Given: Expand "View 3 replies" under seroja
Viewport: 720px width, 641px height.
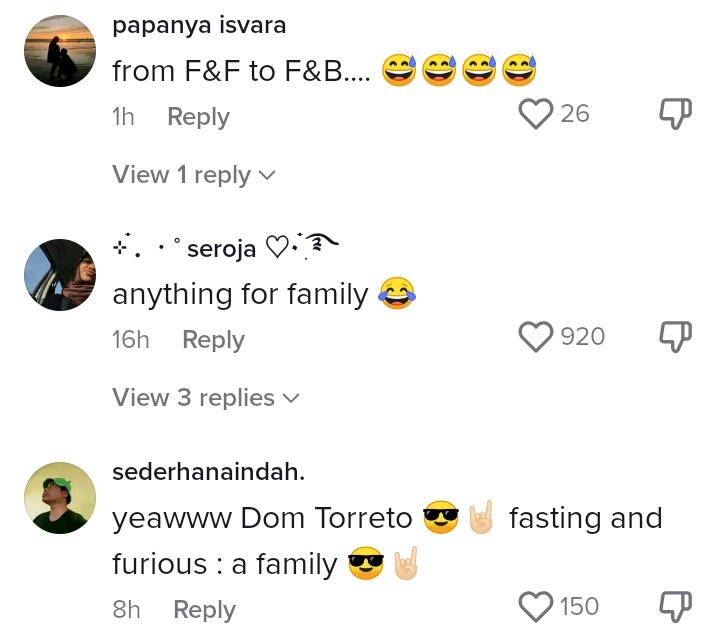Looking at the screenshot, I should pyautogui.click(x=206, y=398).
